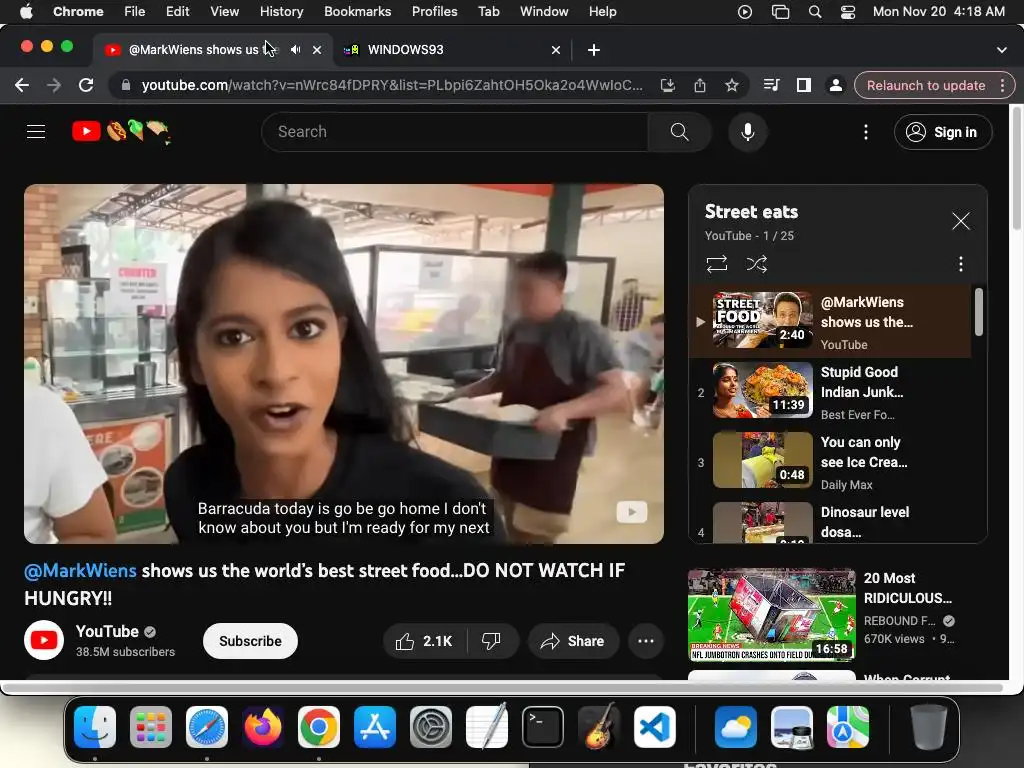
Task: Open the 20 Most RIDICULOUS video thumbnail
Action: pos(771,615)
